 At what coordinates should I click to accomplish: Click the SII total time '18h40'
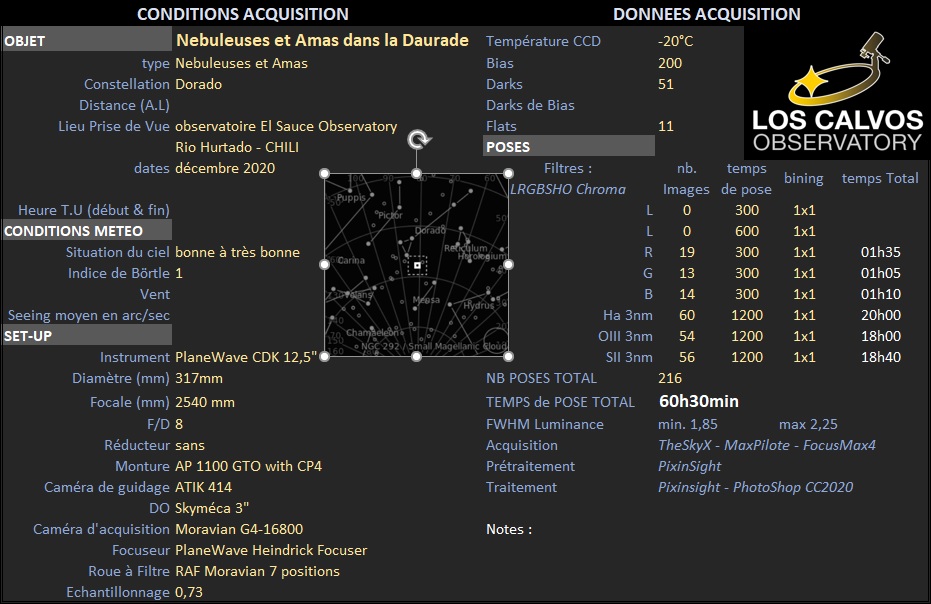pos(881,357)
